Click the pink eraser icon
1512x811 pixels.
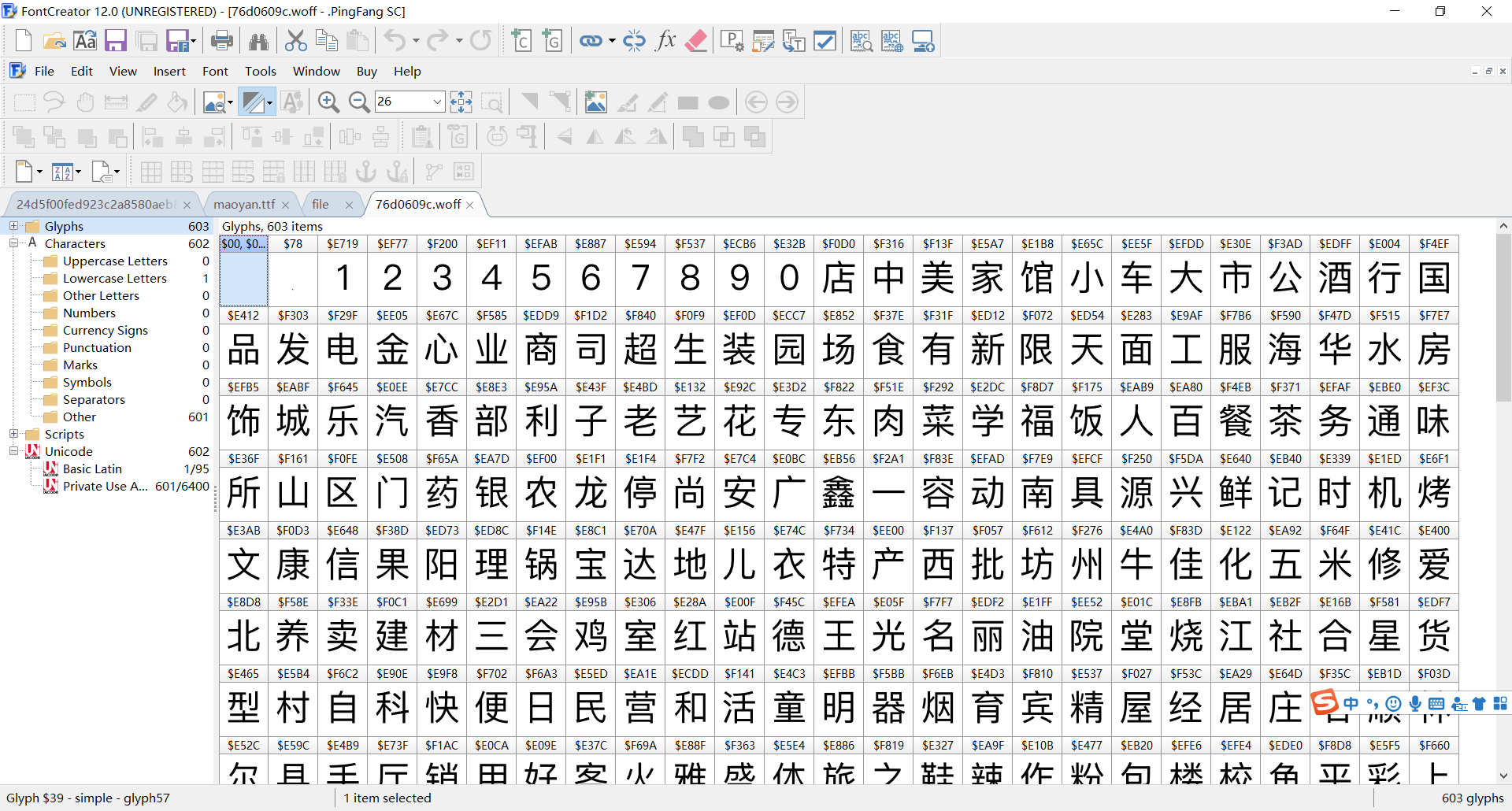[x=696, y=40]
